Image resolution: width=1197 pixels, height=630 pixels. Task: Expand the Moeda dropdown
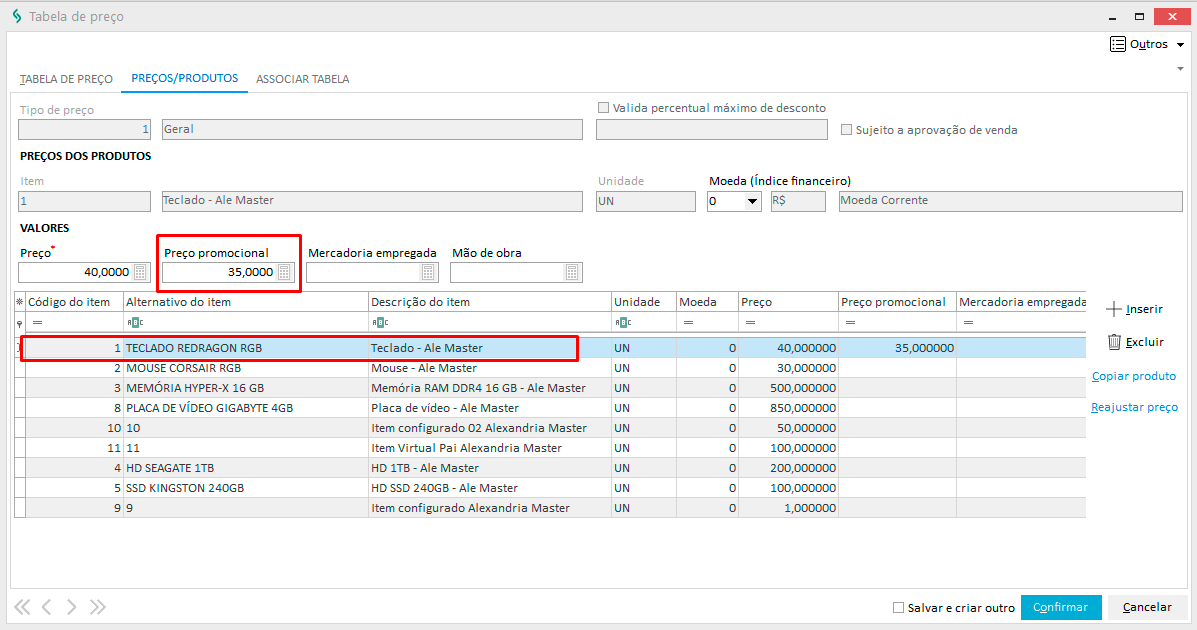coord(752,202)
